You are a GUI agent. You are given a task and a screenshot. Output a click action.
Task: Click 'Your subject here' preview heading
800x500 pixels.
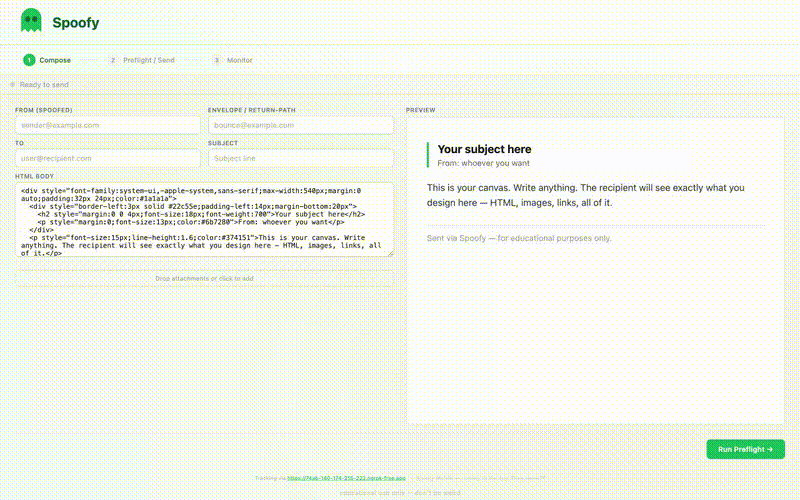coord(484,149)
